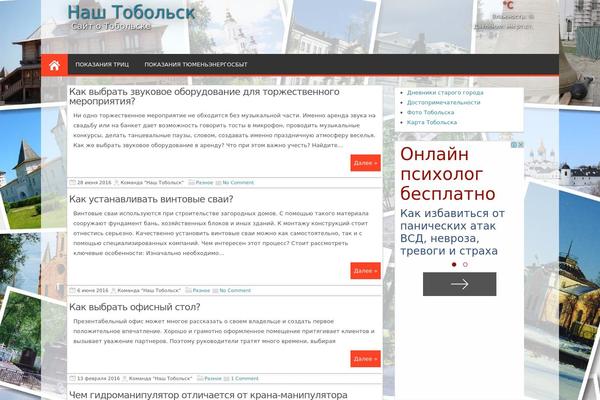Click comment icon before 1 Comment

coord(227,379)
